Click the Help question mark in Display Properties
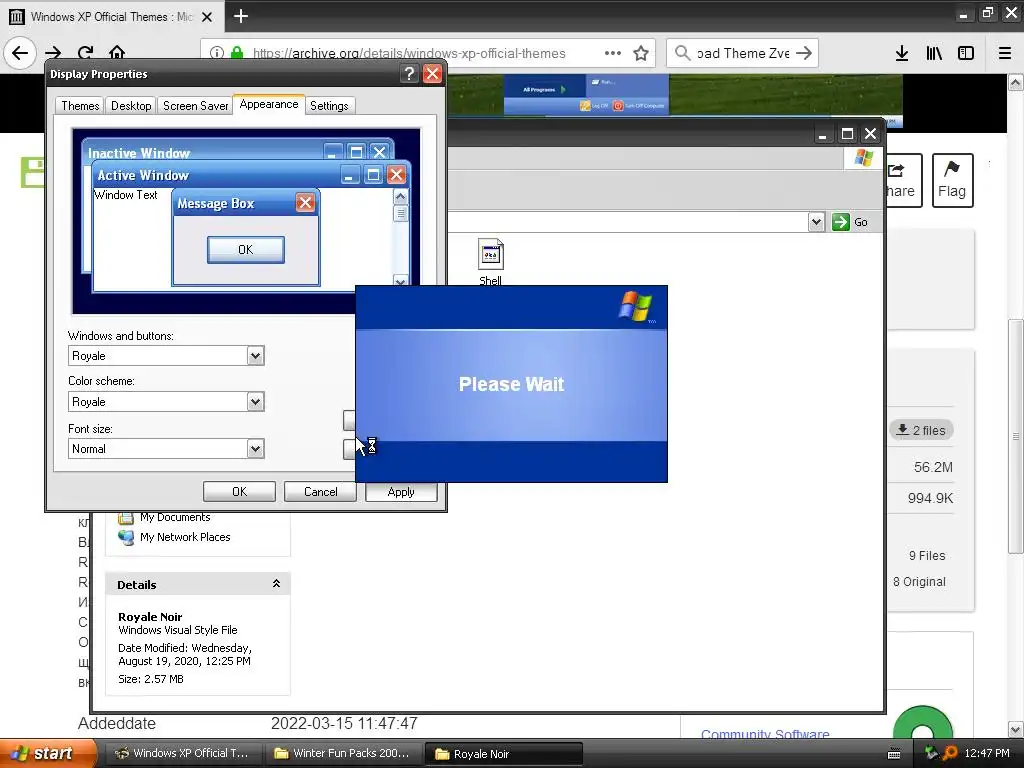The image size is (1024, 768). click(409, 74)
